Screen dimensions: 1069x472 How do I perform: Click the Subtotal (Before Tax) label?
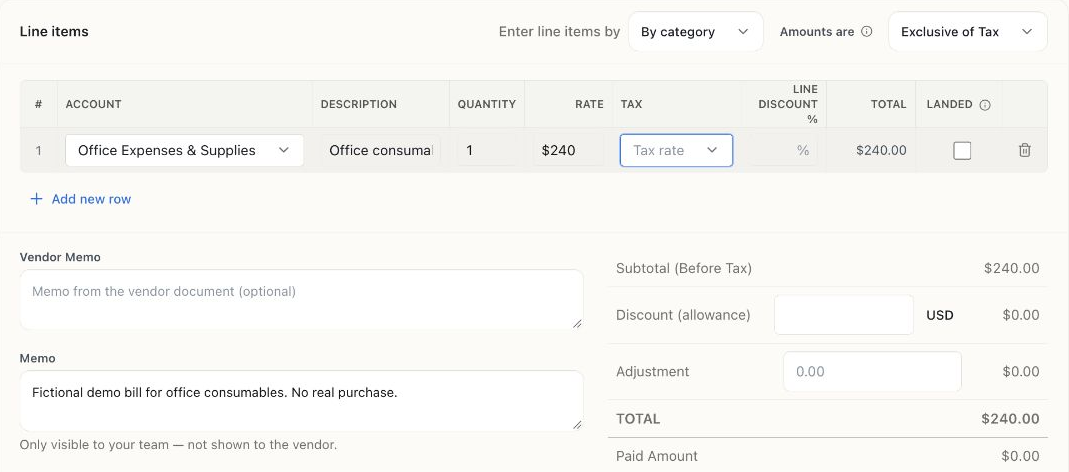684,269
